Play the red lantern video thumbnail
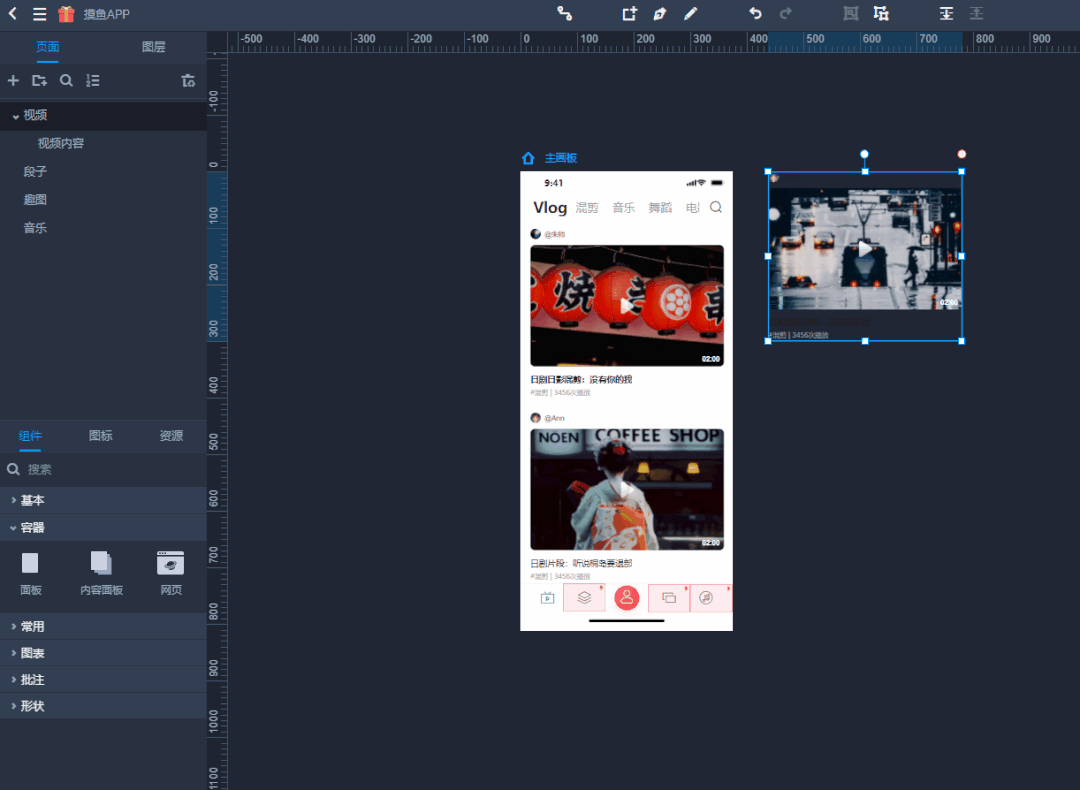The image size is (1080, 790). tap(627, 306)
